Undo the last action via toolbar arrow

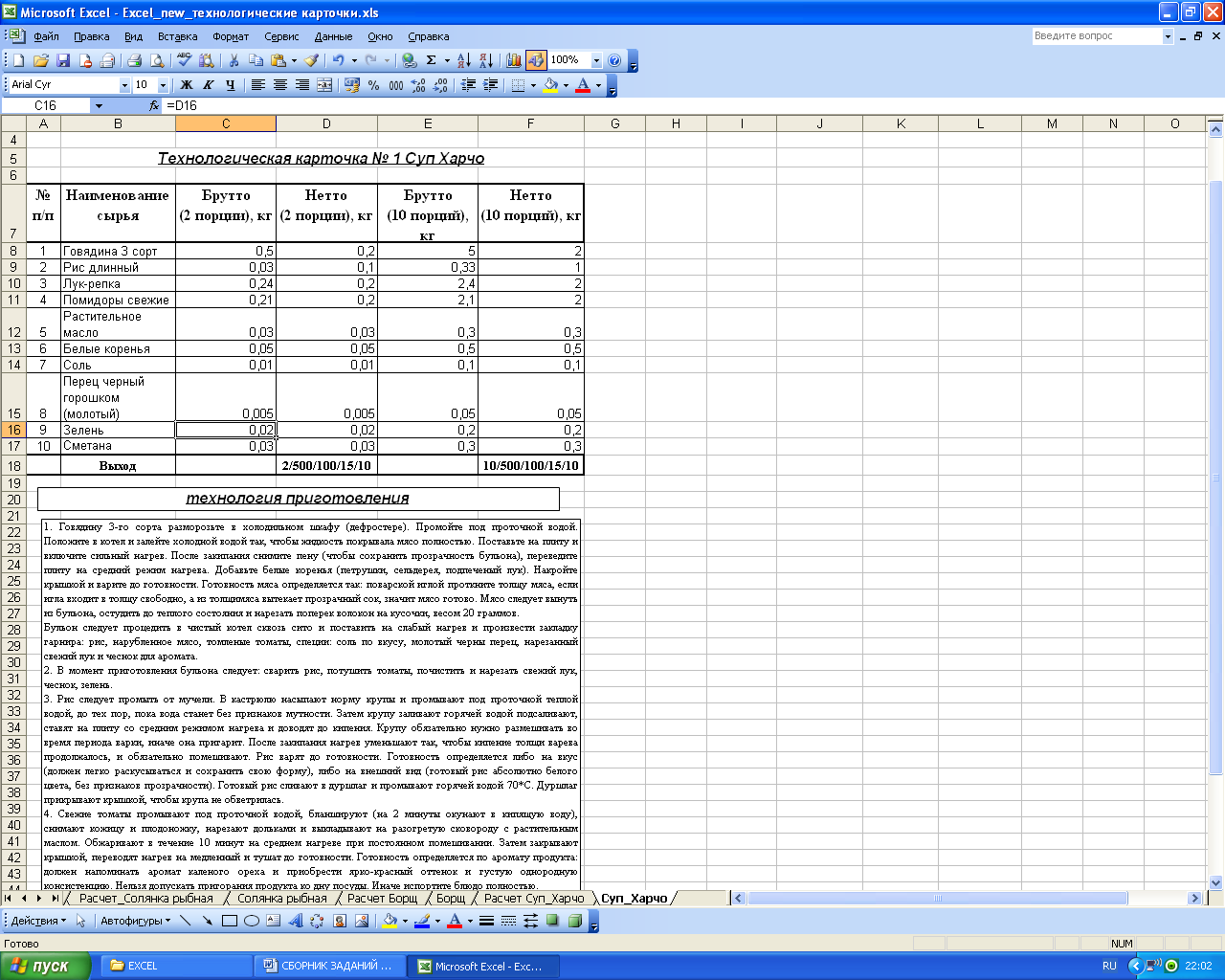tap(338, 60)
